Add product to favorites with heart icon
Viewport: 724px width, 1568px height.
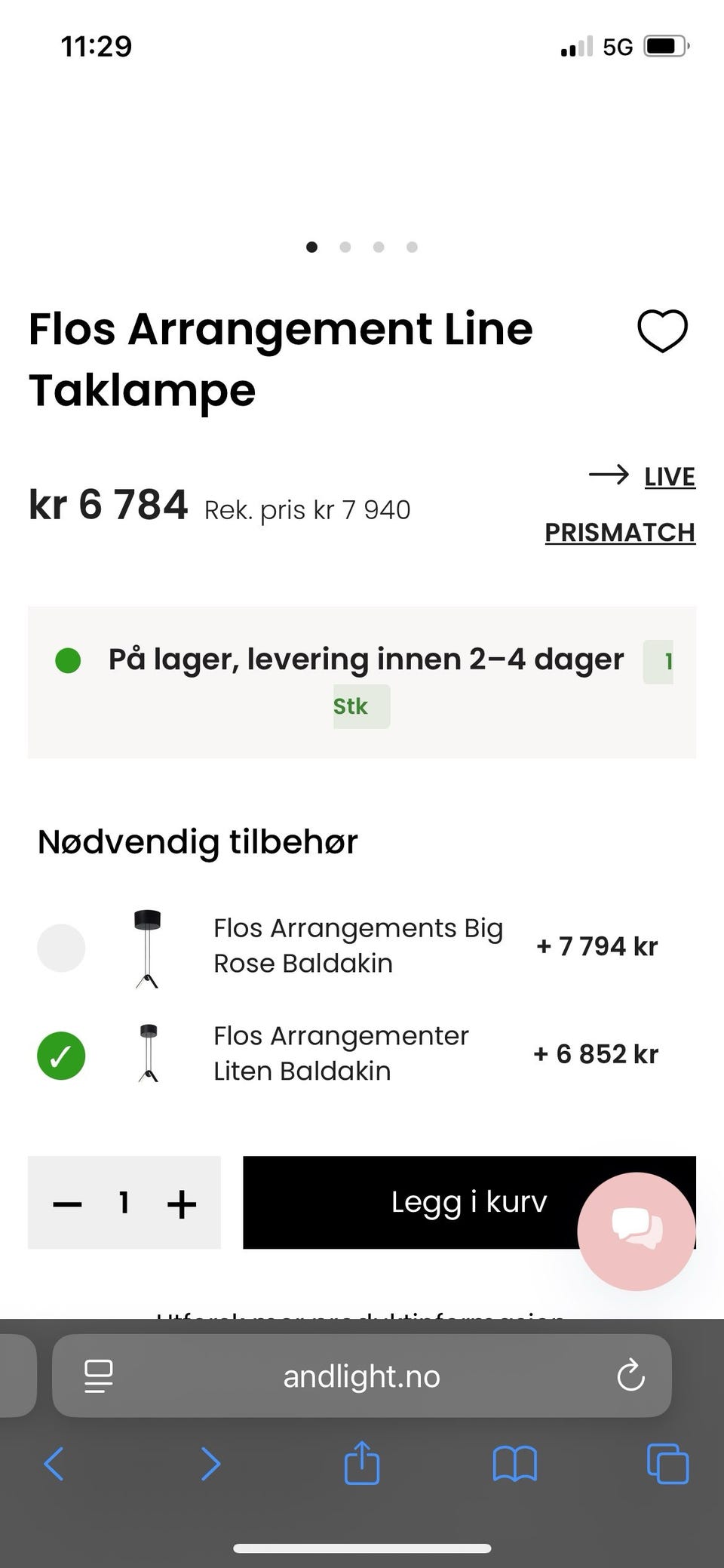(x=662, y=331)
